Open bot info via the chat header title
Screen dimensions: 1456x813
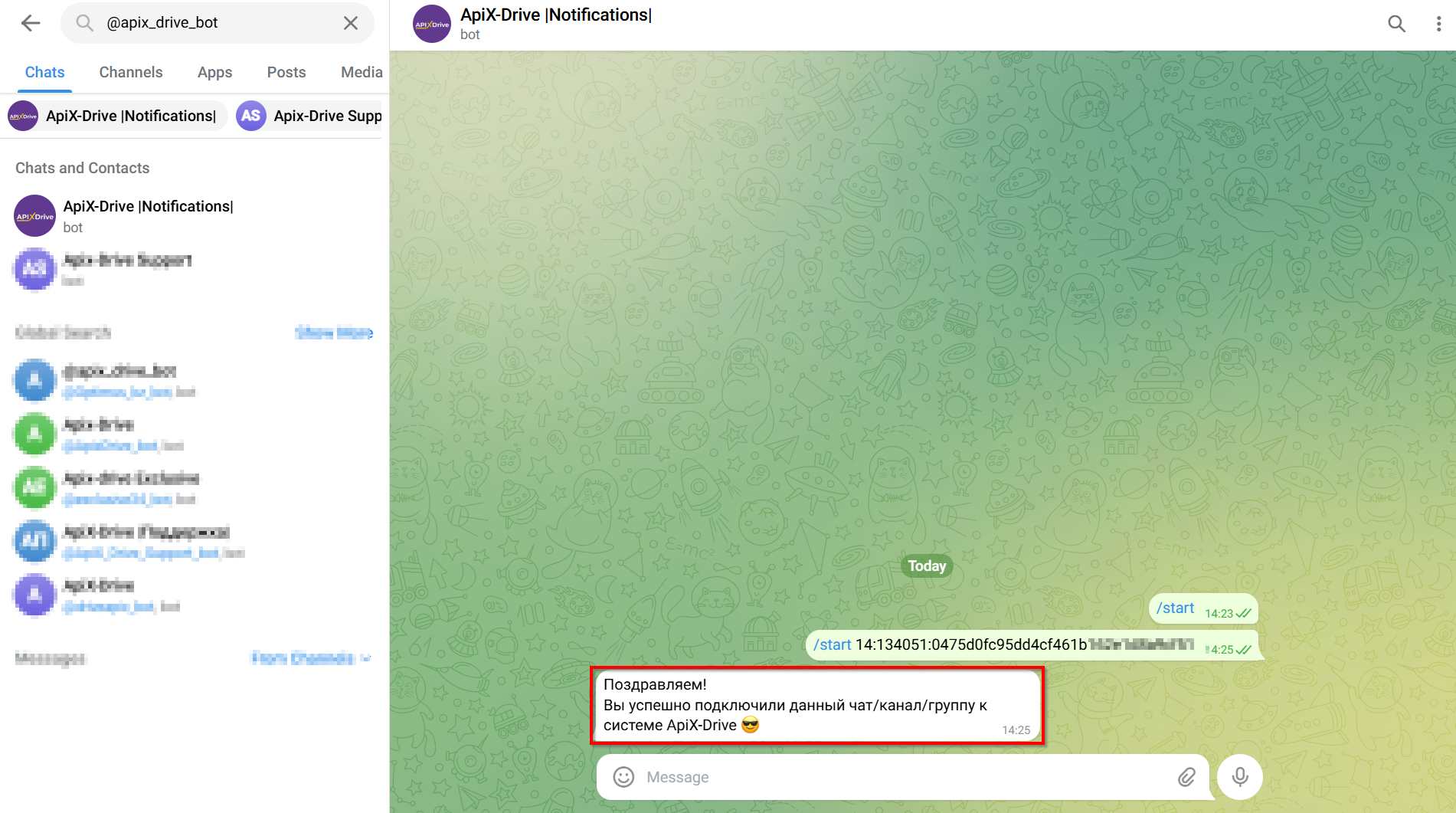[556, 15]
